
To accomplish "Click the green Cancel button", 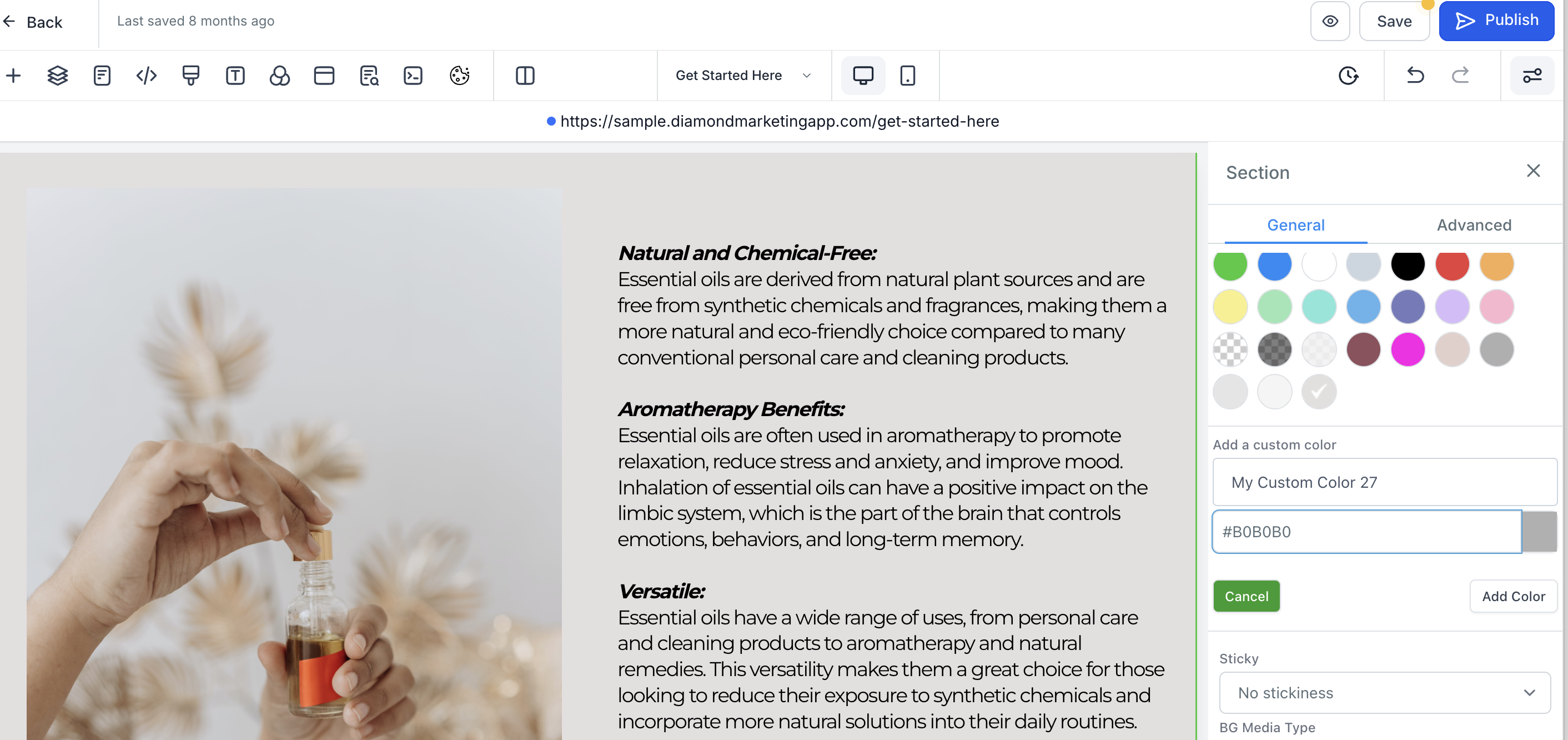I will pyautogui.click(x=1246, y=596).
